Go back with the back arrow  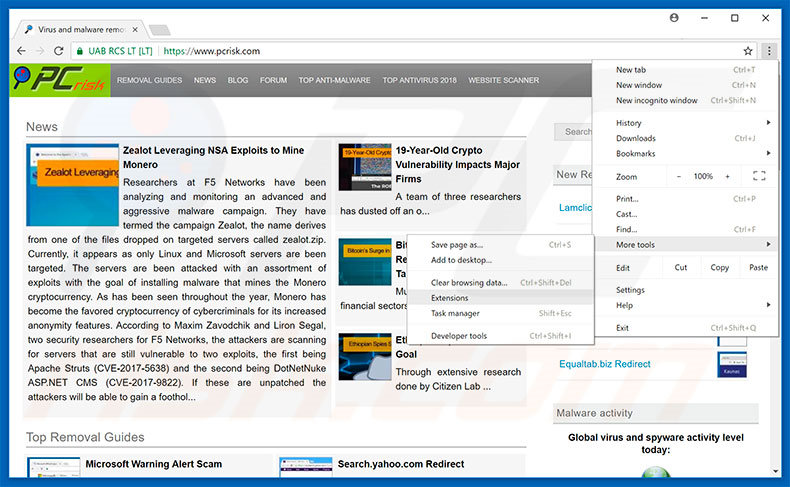(21, 51)
